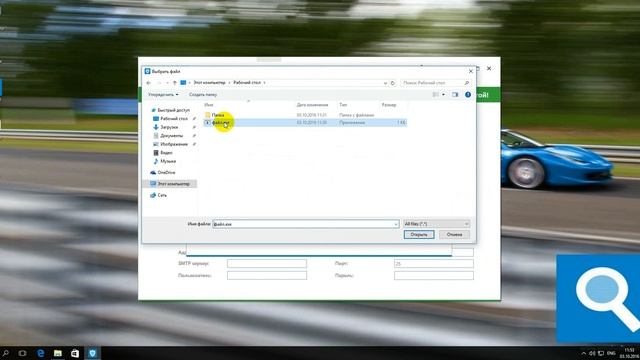Screen dimensions: 640x360
Task: Go up one folder level with up arrow
Action: pyautogui.click(x=175, y=83)
